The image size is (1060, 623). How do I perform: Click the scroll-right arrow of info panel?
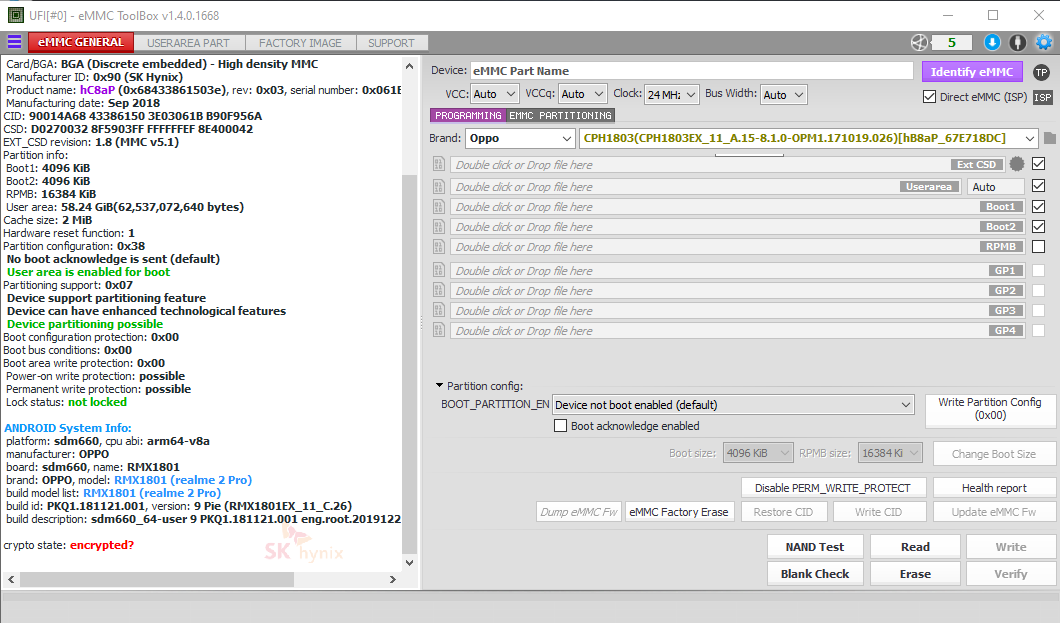coord(393,580)
